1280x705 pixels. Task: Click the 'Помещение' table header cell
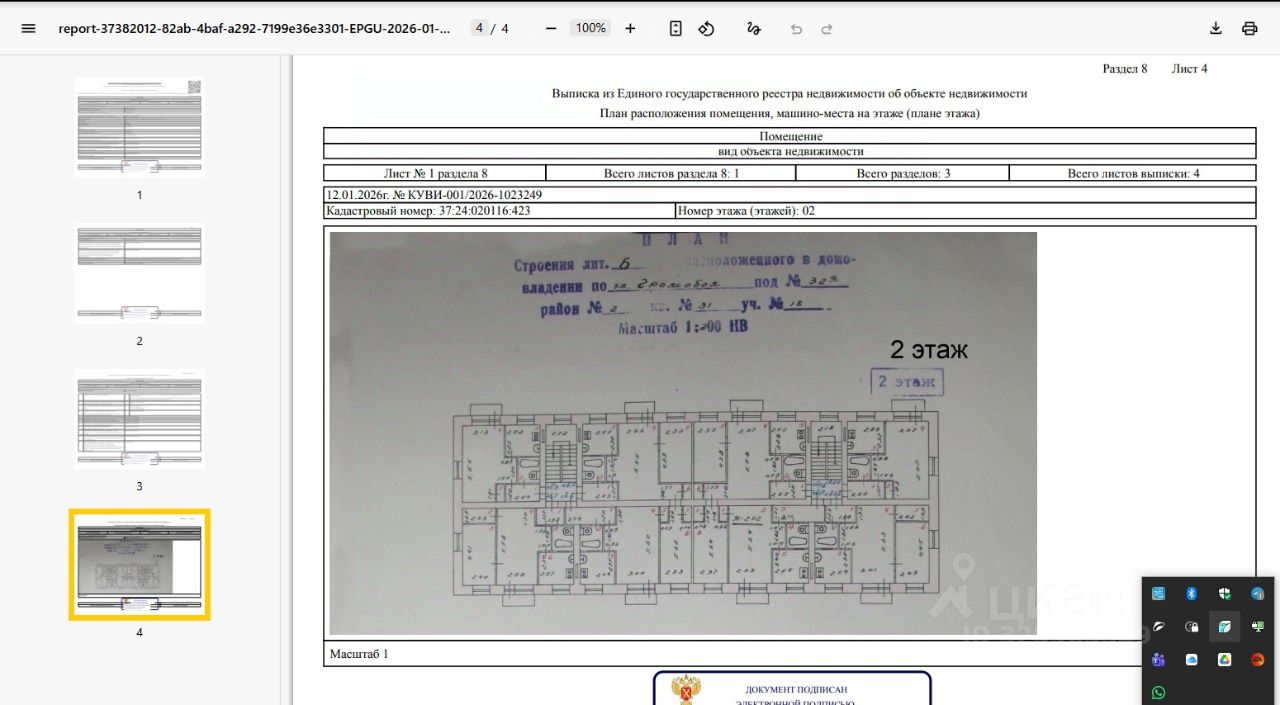(790, 136)
